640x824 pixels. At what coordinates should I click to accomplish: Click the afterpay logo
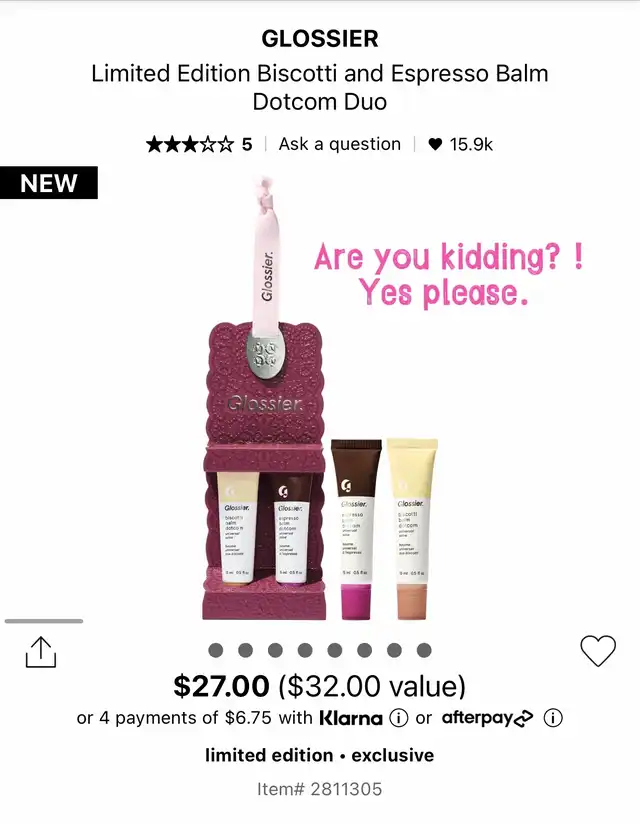pyautogui.click(x=487, y=718)
